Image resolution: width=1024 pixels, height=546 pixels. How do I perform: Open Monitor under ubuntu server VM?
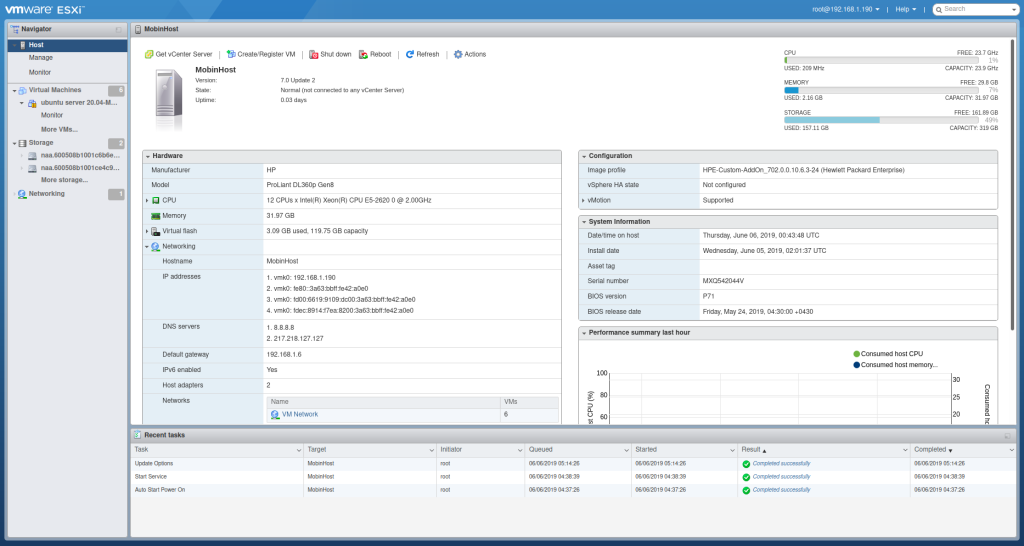point(52,115)
